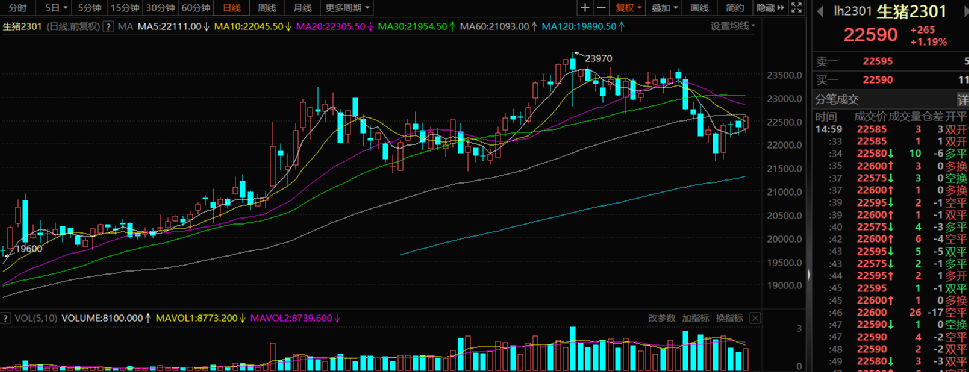This screenshot has height=372, width=969.
Task: Click 换指标 to change indicator
Action: [x=729, y=318]
